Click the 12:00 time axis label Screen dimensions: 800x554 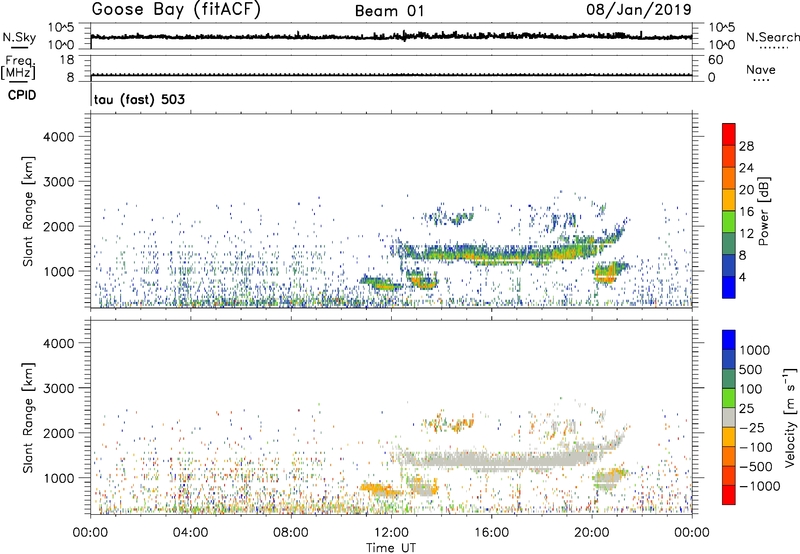(391, 533)
